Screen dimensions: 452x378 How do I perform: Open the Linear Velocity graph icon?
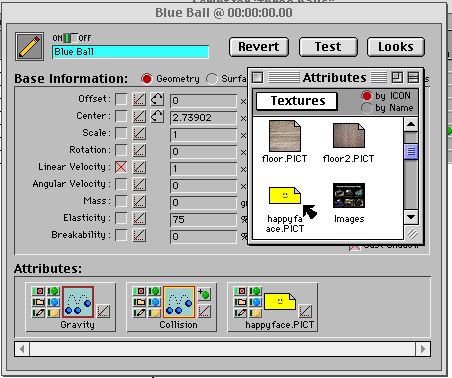pyautogui.click(x=139, y=167)
